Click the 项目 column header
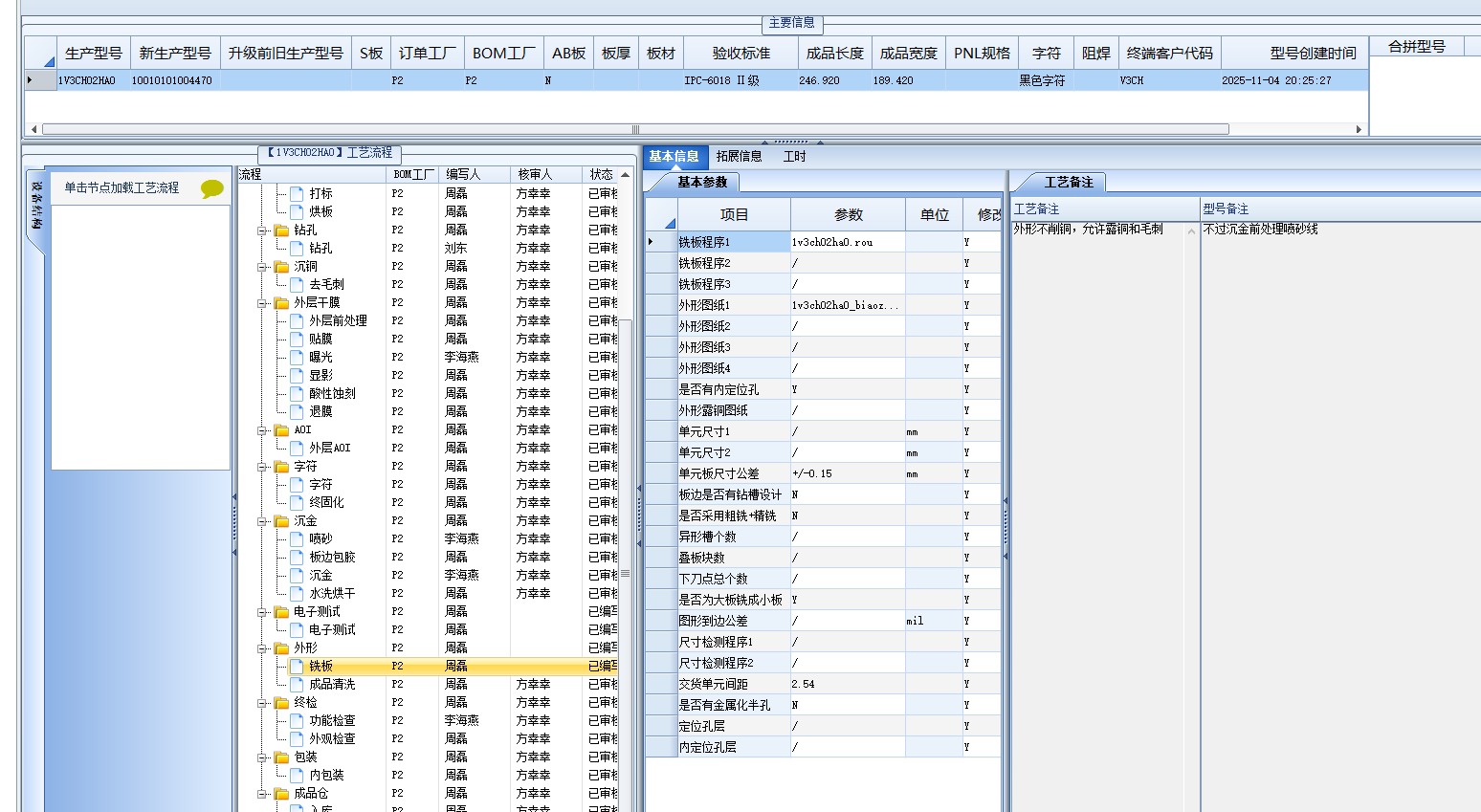The height and width of the screenshot is (812, 1481). point(734,215)
